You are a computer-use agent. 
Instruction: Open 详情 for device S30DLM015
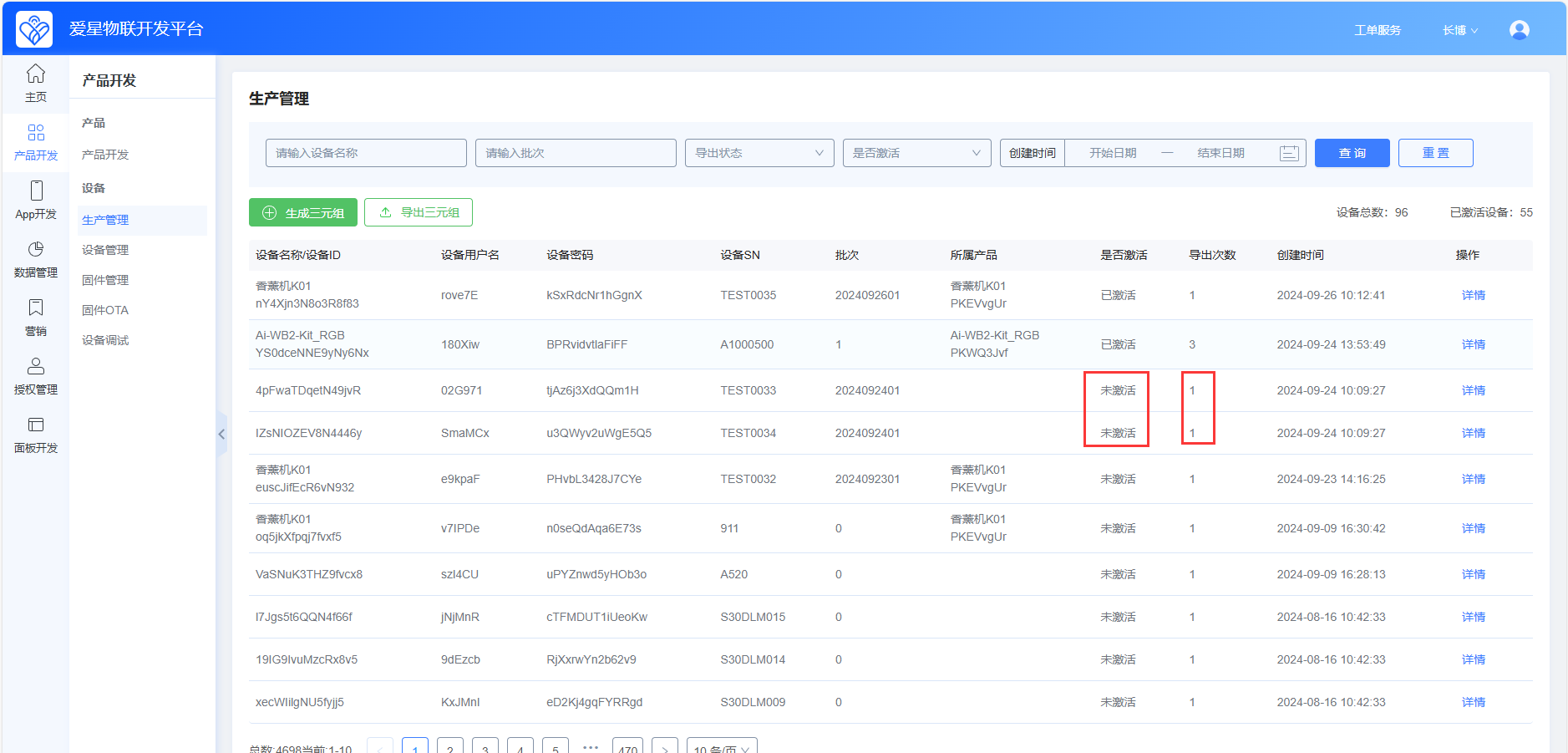click(1474, 617)
